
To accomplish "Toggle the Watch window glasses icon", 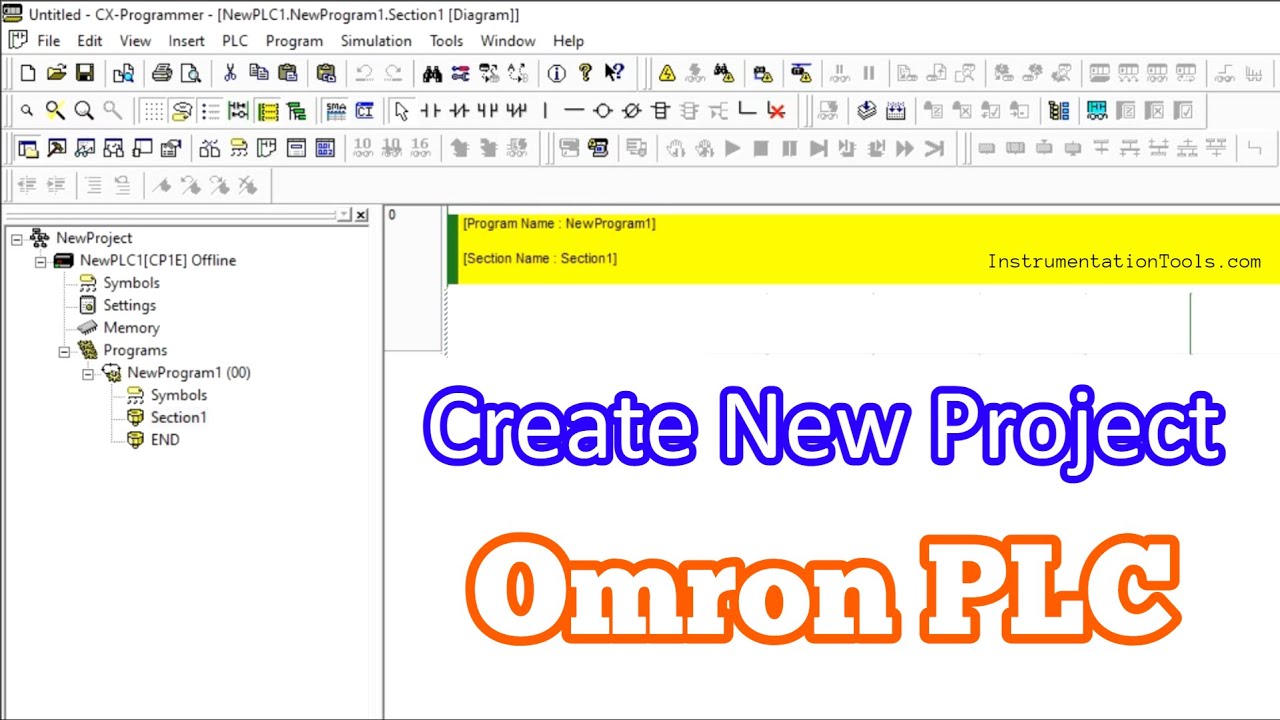I will [85, 149].
